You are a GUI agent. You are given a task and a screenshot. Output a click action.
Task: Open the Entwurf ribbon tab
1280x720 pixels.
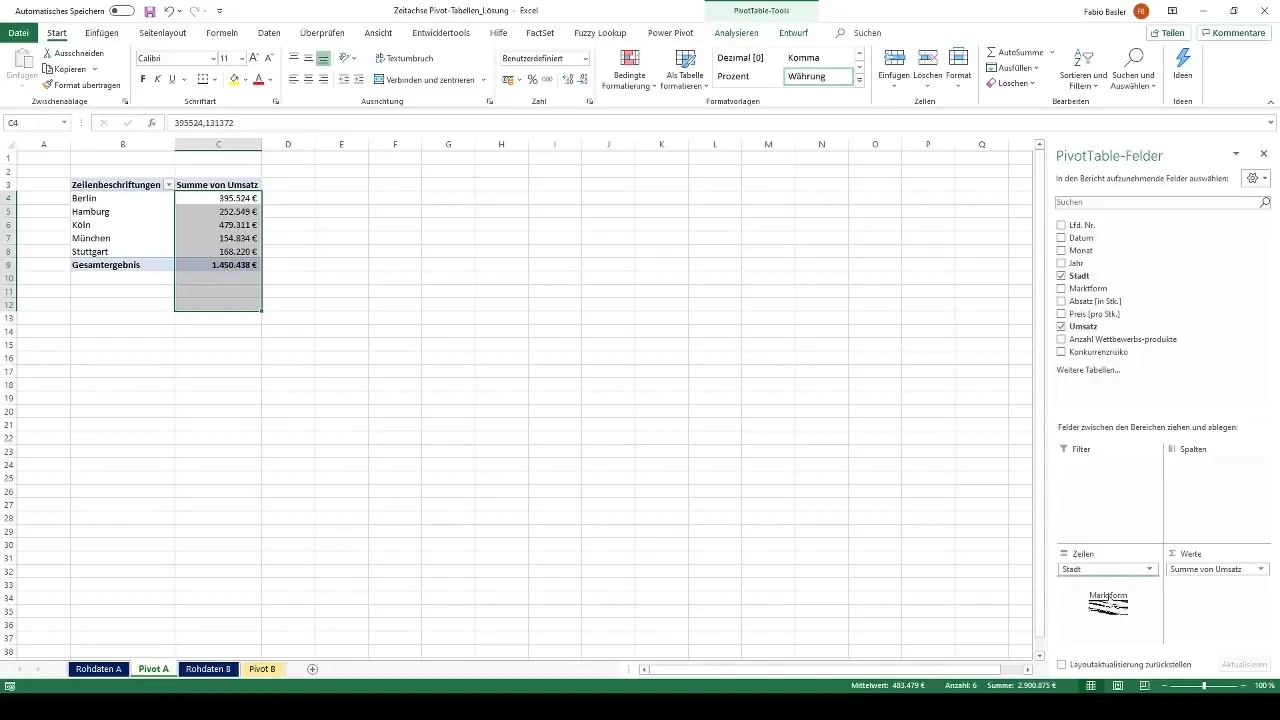coord(793,33)
